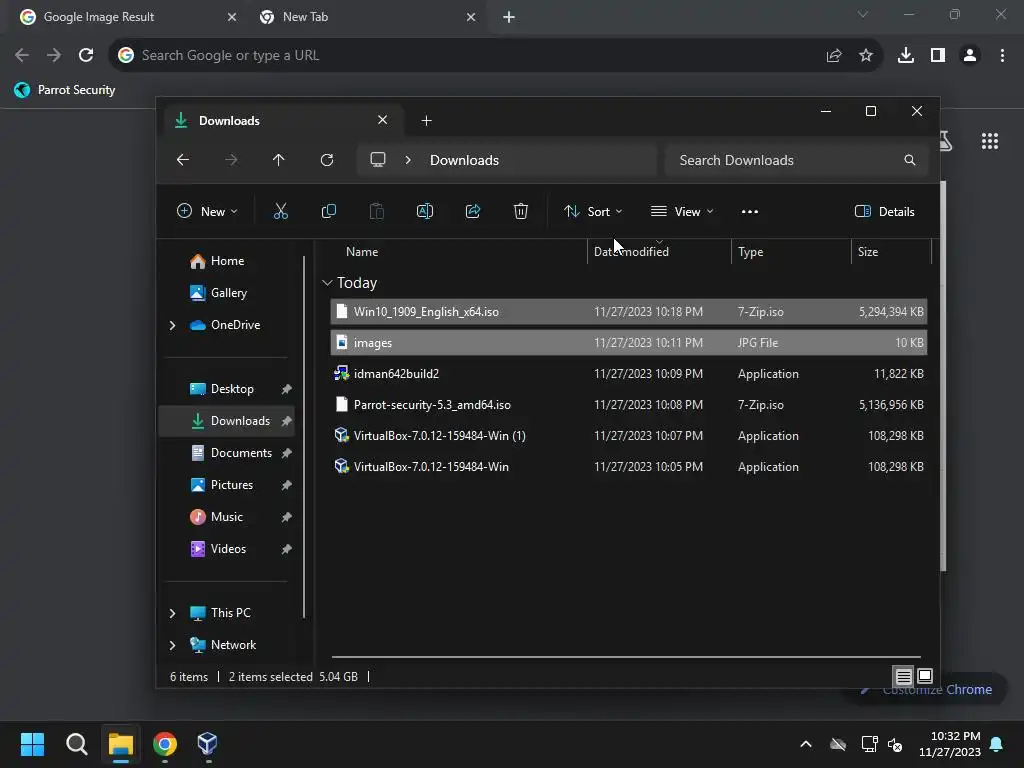Open taskbar Search
Screen dimensions: 1024x768
click(76, 744)
